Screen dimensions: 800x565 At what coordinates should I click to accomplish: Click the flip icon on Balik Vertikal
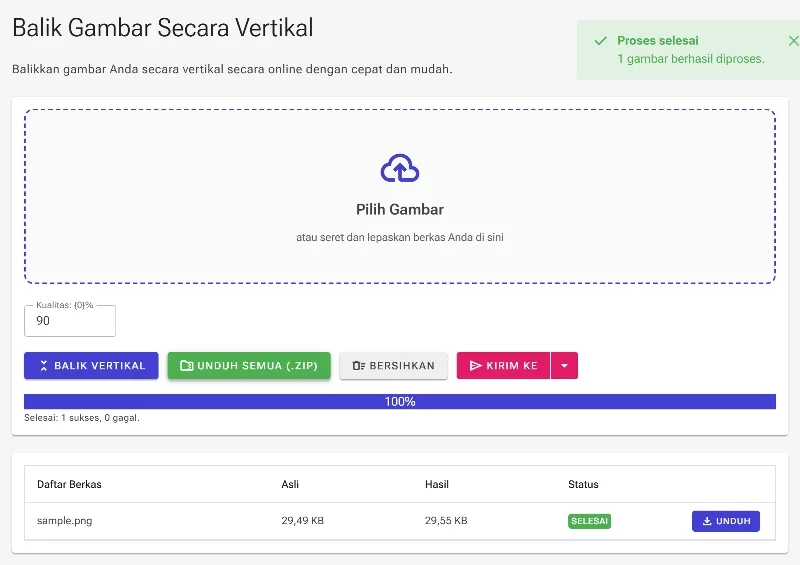(44, 365)
